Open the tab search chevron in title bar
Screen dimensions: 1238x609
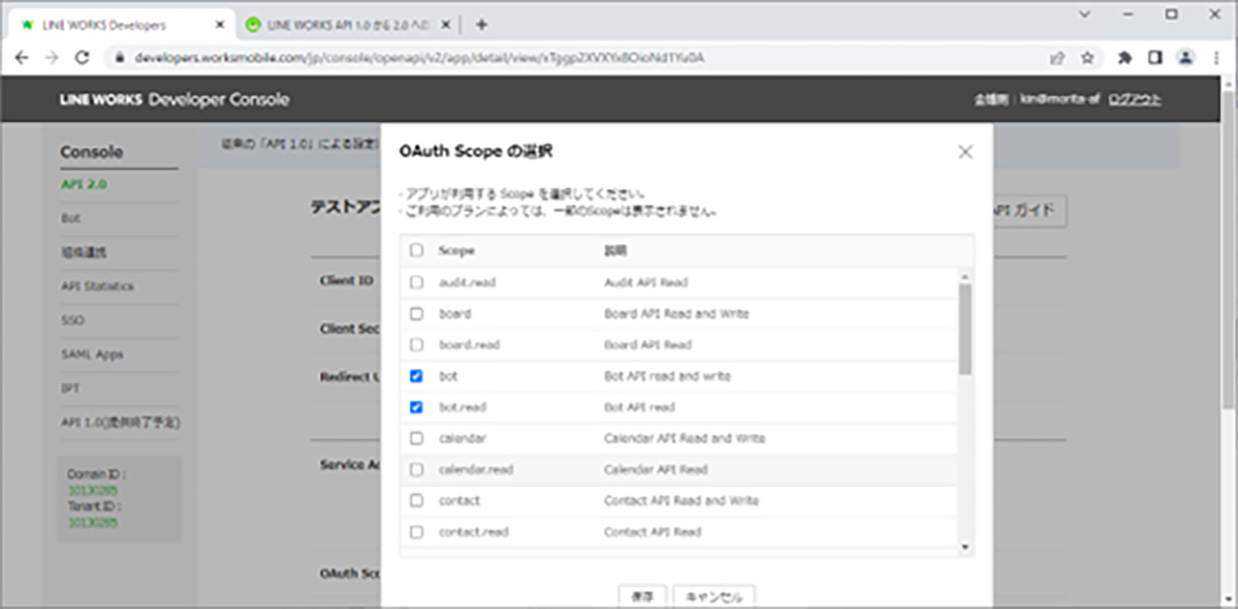click(x=1085, y=14)
